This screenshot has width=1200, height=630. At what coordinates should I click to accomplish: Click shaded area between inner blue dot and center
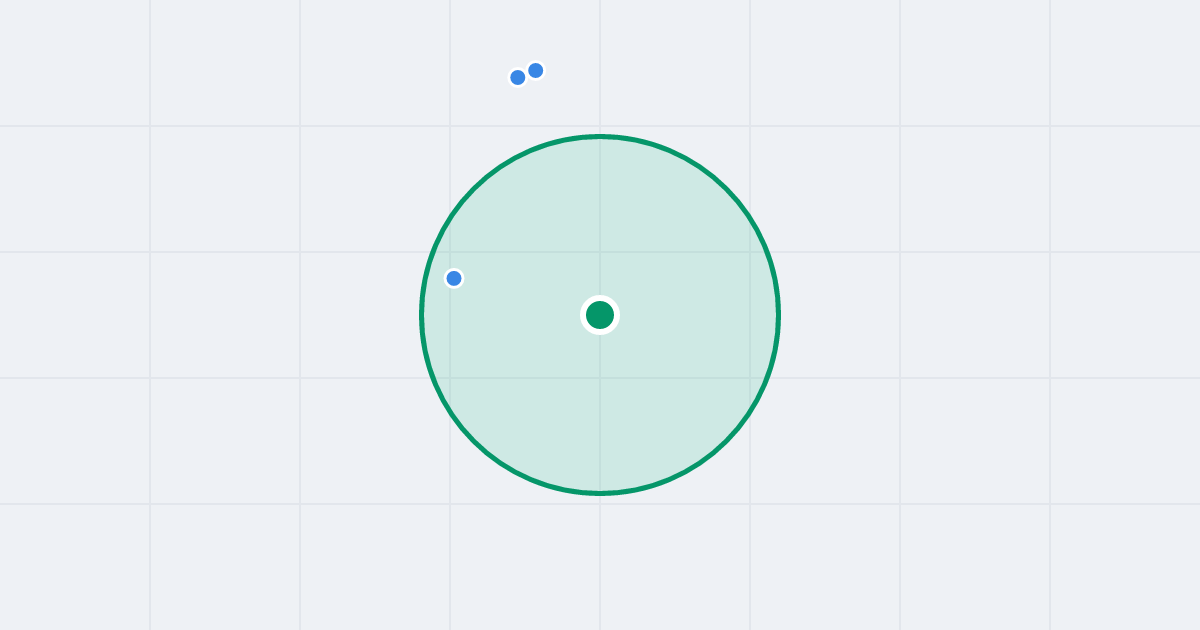pyautogui.click(x=525, y=297)
